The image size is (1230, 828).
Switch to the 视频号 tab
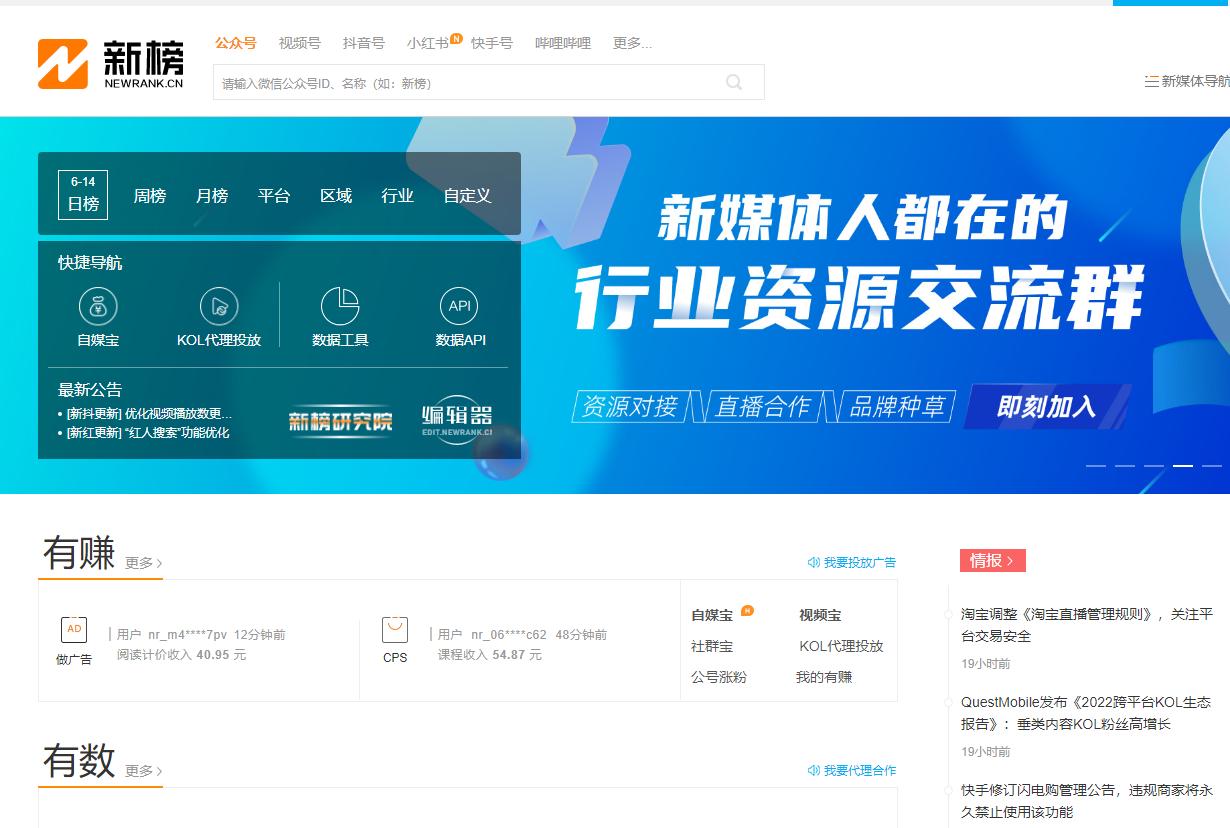pyautogui.click(x=298, y=43)
